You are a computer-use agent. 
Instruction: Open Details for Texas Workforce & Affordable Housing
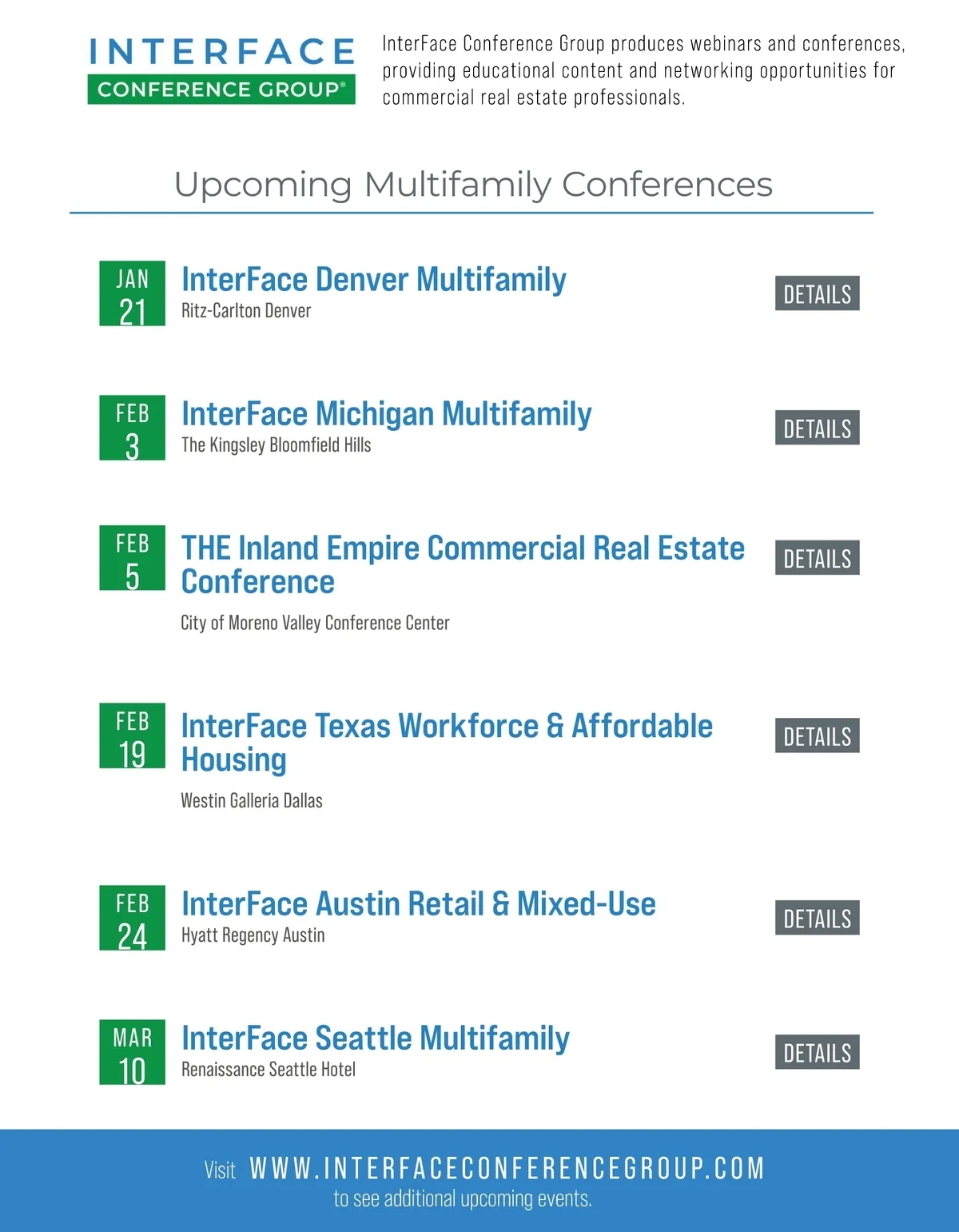pyautogui.click(x=817, y=736)
